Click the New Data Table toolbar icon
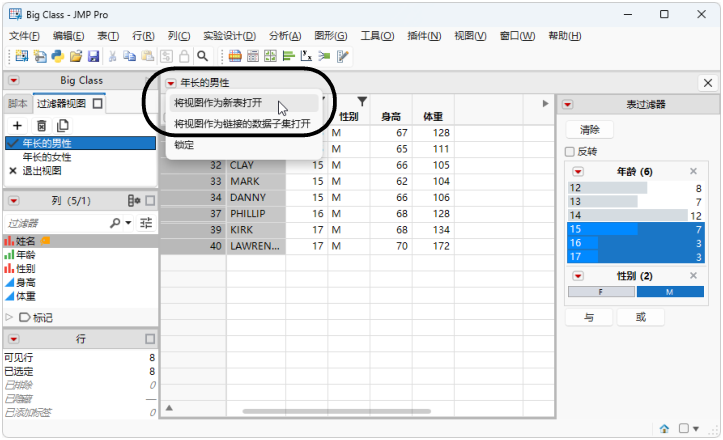The image size is (723, 440). point(22,56)
